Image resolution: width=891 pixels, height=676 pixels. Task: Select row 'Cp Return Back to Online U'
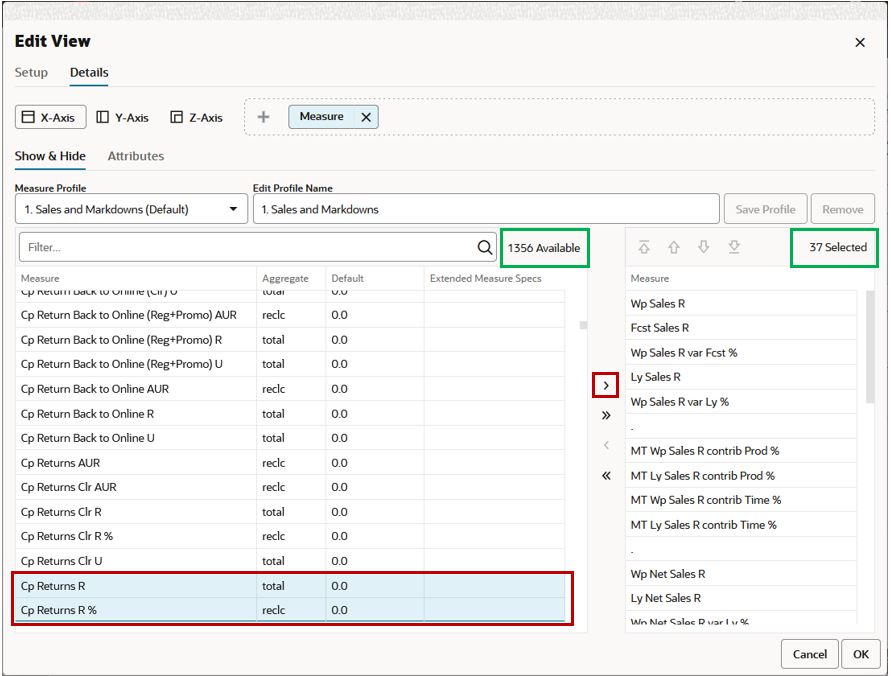290,438
